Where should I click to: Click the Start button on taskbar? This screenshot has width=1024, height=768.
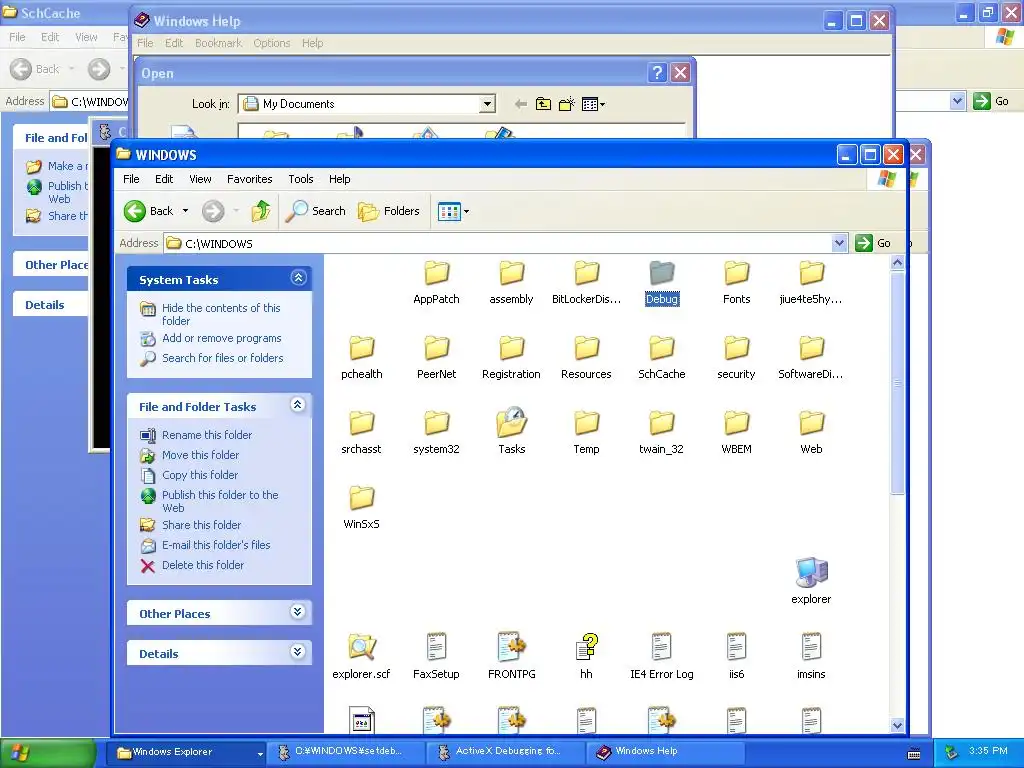coord(47,753)
